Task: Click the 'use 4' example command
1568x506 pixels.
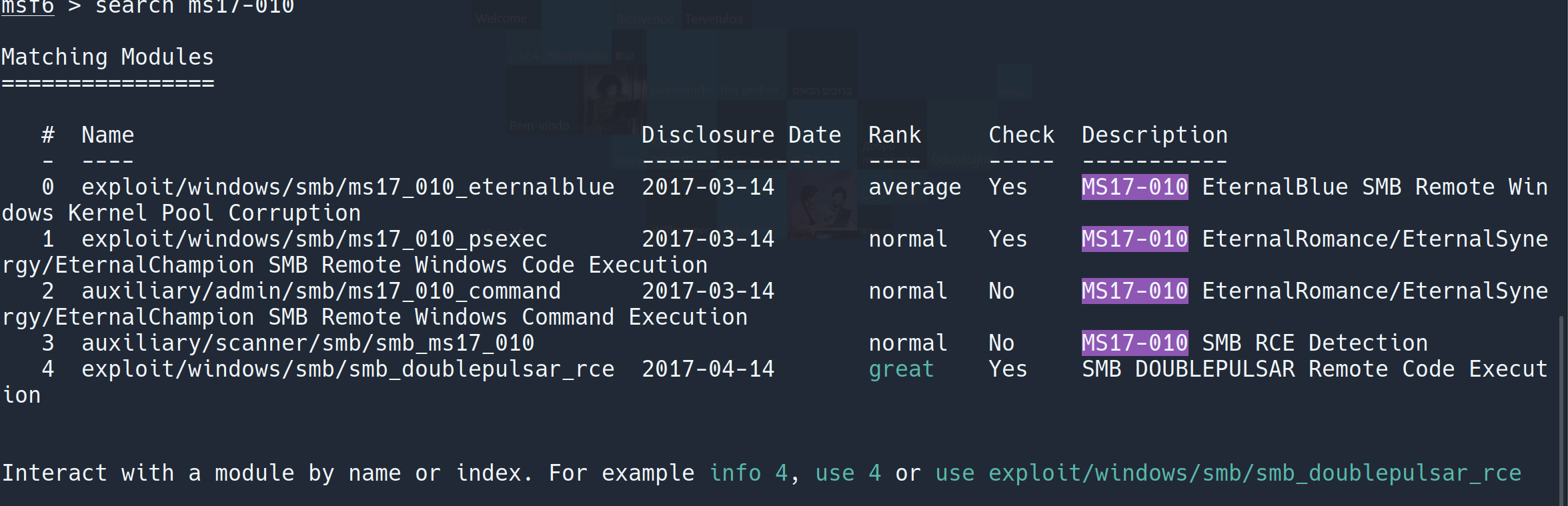Action: pyautogui.click(x=848, y=473)
